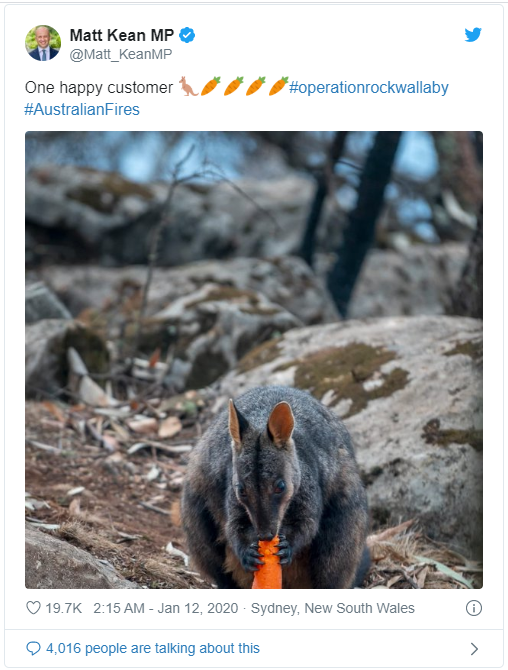Click the last carrot emoji
Screen dimensions: 508x670
pyautogui.click(x=278, y=86)
